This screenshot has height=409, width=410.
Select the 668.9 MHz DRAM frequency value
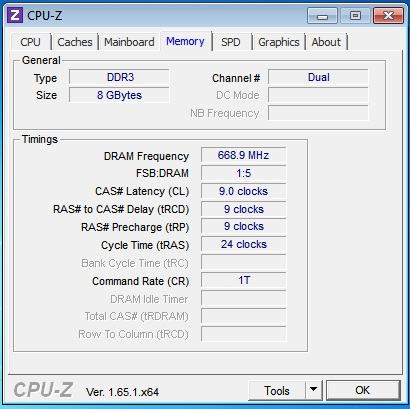click(243, 155)
